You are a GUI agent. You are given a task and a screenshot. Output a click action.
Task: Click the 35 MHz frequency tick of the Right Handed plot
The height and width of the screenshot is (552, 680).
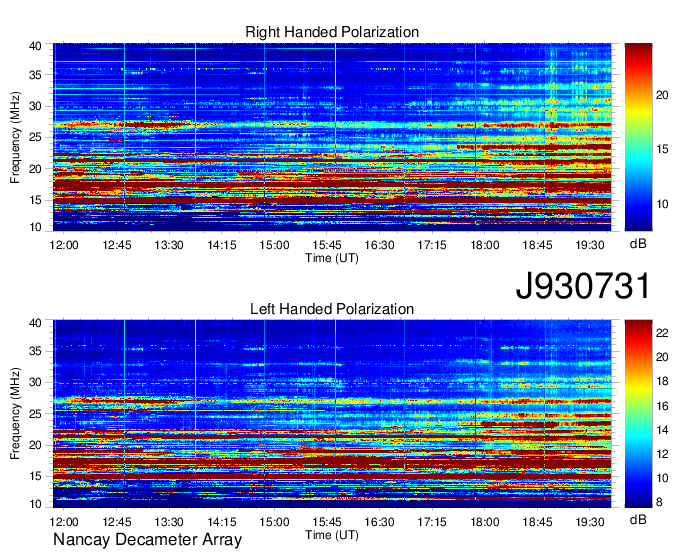(36, 75)
